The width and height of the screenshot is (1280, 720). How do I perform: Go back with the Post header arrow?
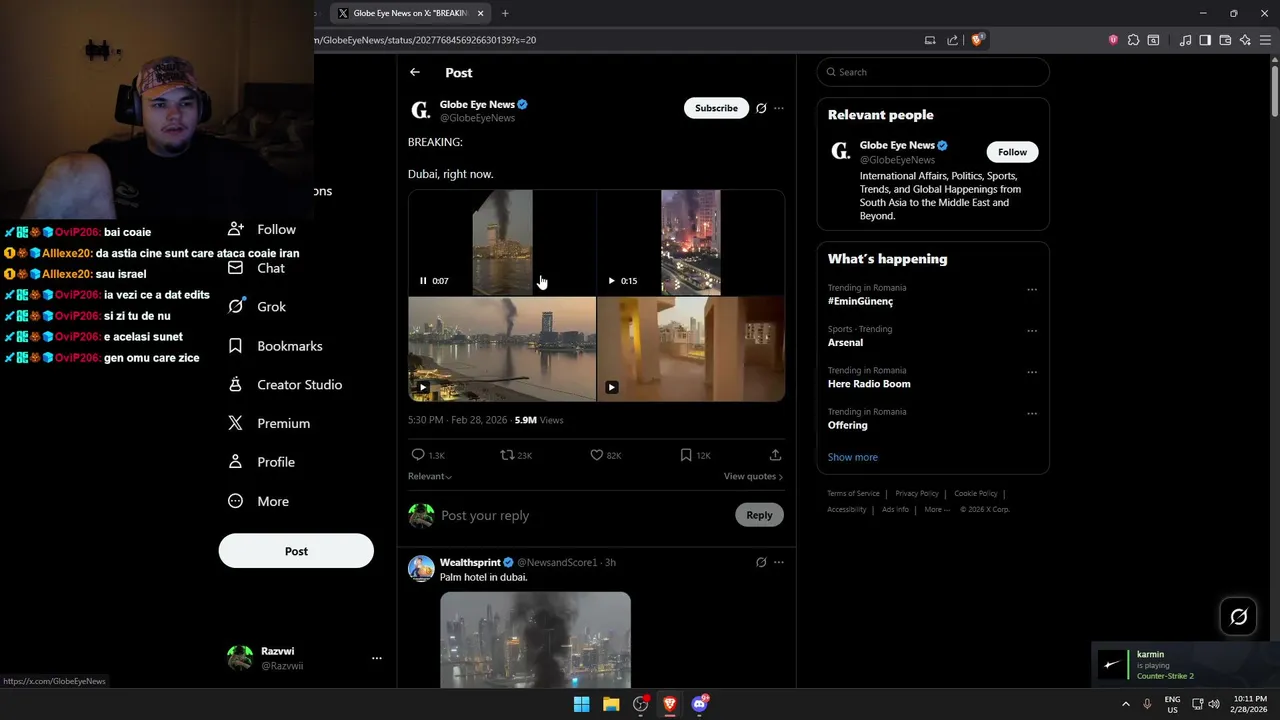click(x=414, y=72)
